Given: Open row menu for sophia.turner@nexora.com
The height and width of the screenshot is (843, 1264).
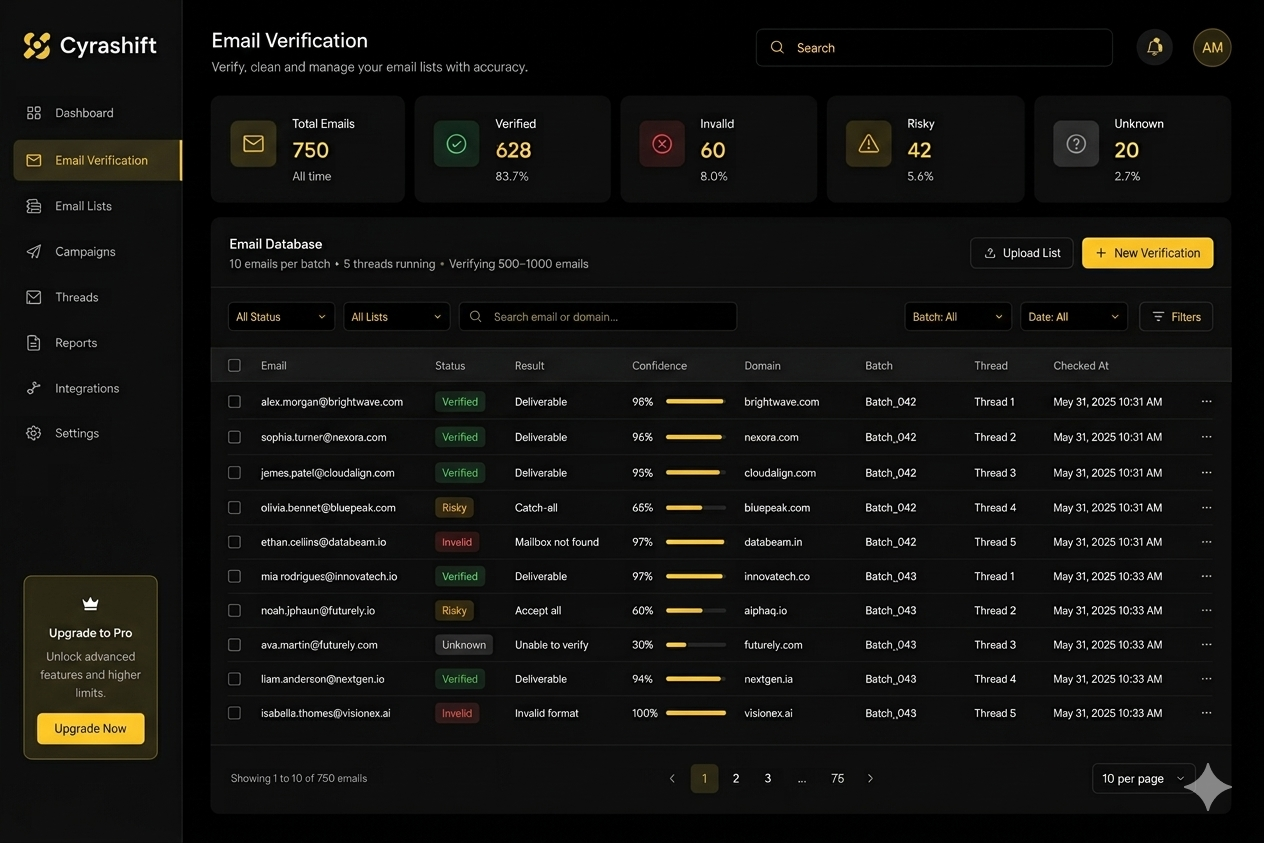Looking at the screenshot, I should [x=1206, y=437].
